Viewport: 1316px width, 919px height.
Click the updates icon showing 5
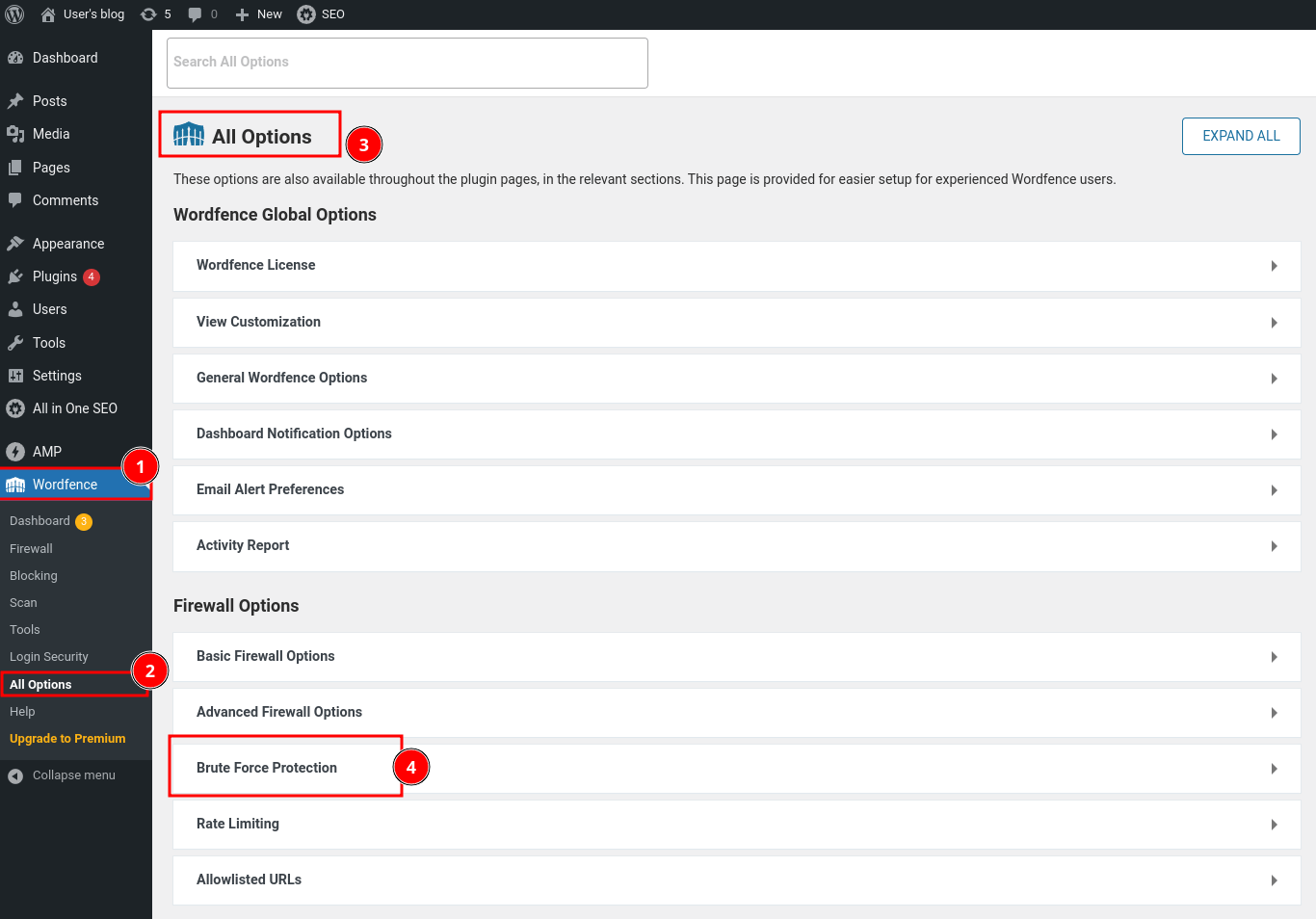148,14
